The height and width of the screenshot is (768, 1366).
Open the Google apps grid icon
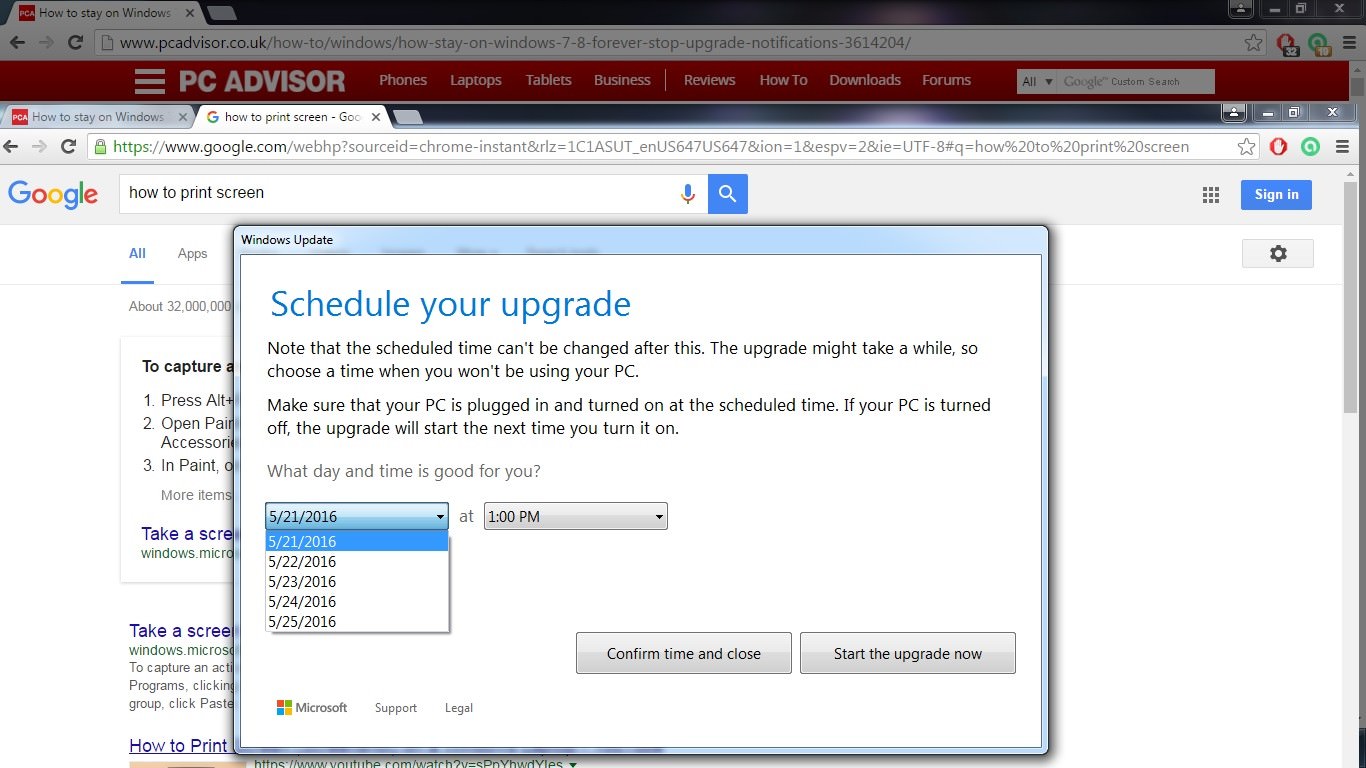click(x=1211, y=195)
